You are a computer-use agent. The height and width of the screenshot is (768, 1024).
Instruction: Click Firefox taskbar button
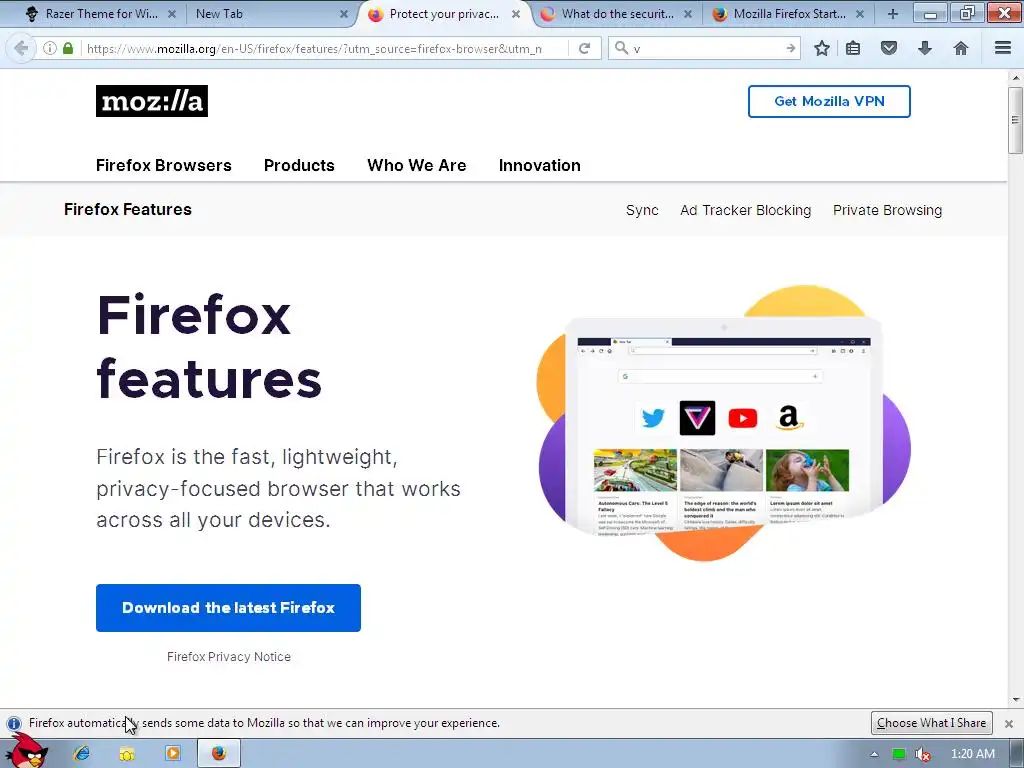(x=219, y=754)
